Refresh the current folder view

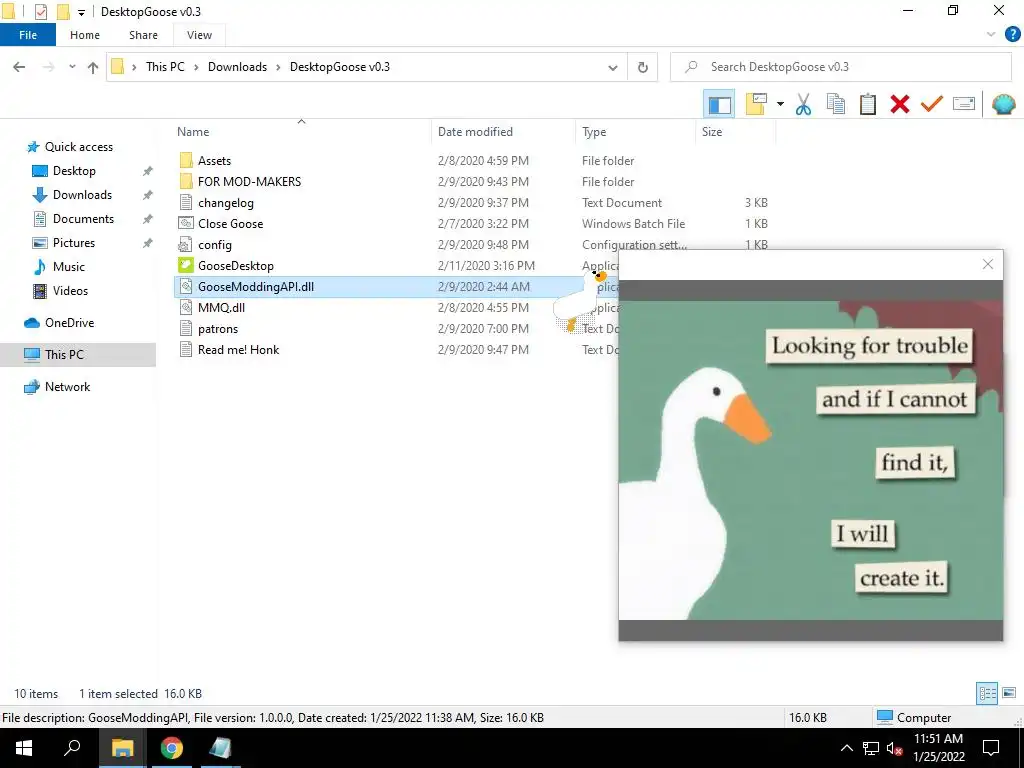click(643, 67)
